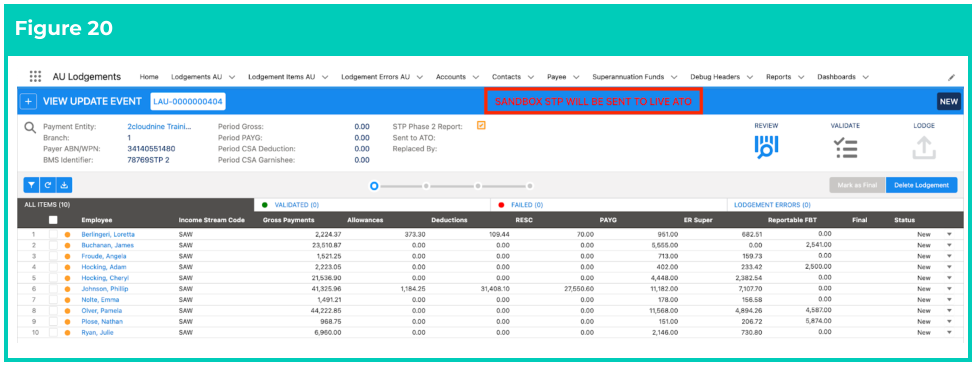Click the first progress step circle
Screen dimensions: 976x366
[374, 185]
